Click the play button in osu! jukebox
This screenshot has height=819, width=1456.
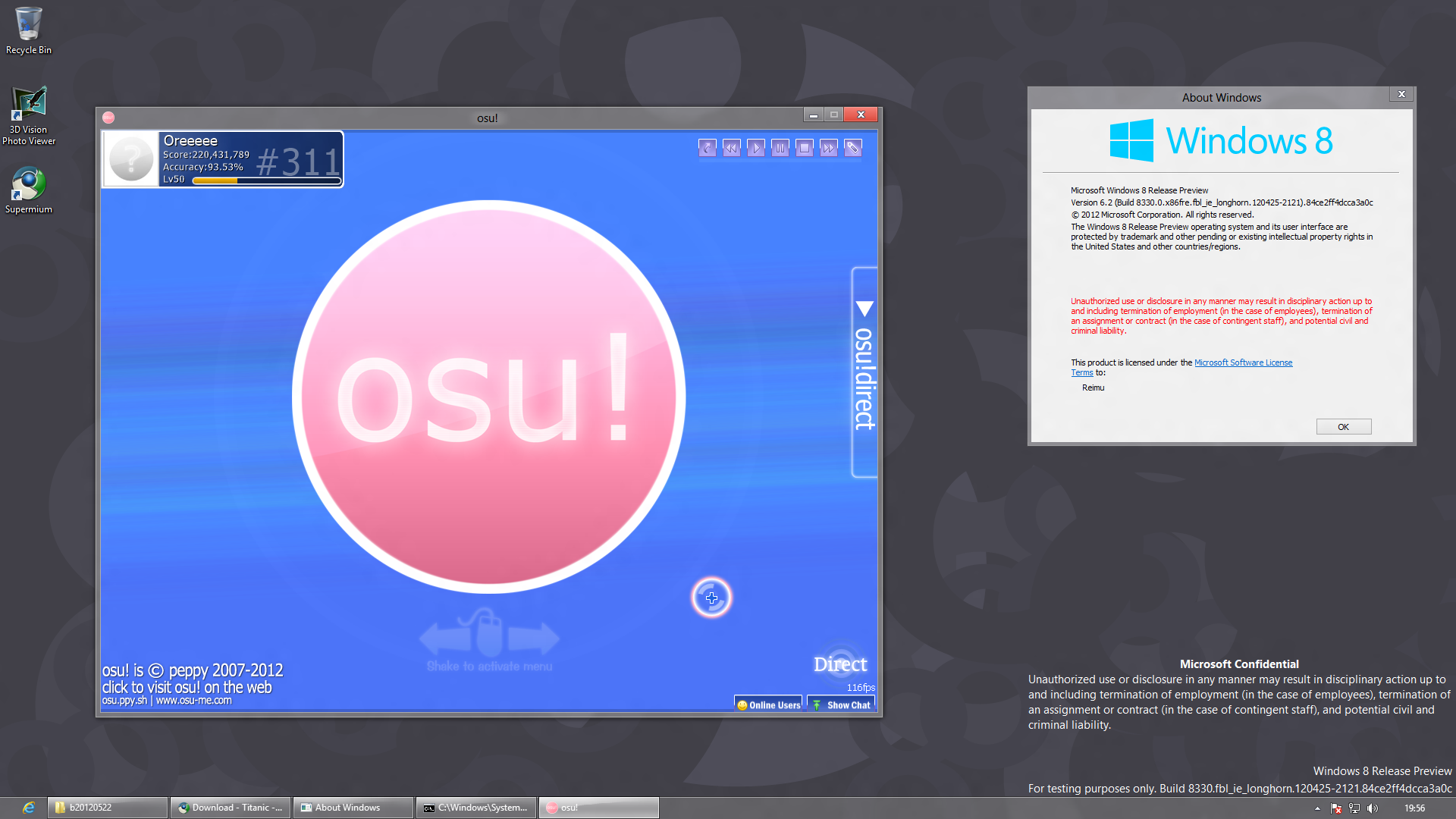tap(756, 148)
